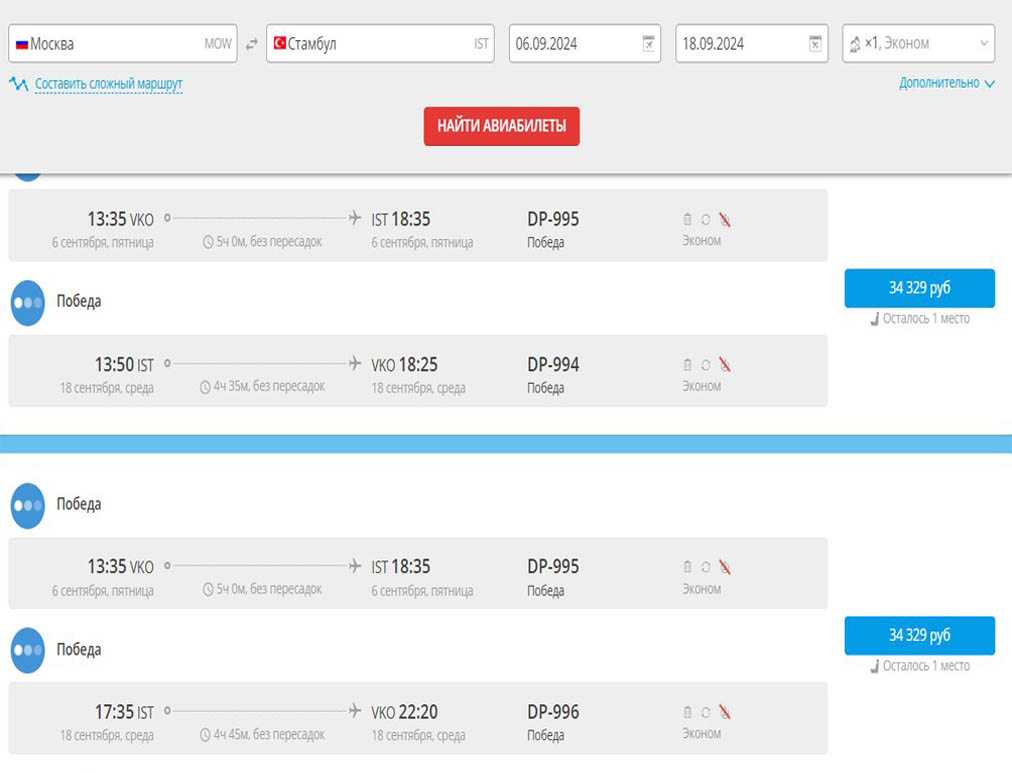Screen dimensions: 1012x773
Task: Победа airline logo above DP-994 flight
Action: pos(28,303)
